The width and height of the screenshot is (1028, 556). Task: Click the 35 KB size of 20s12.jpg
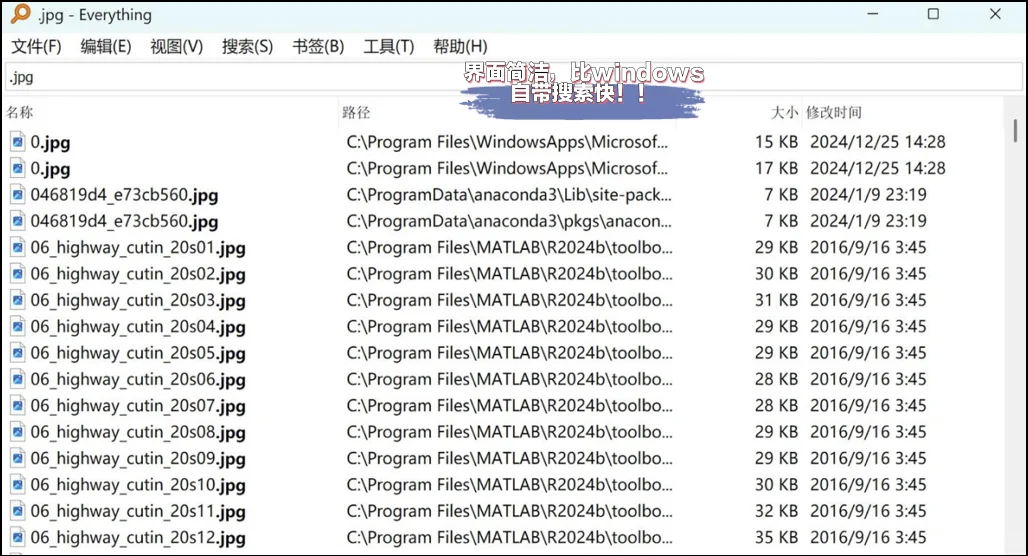click(776, 538)
